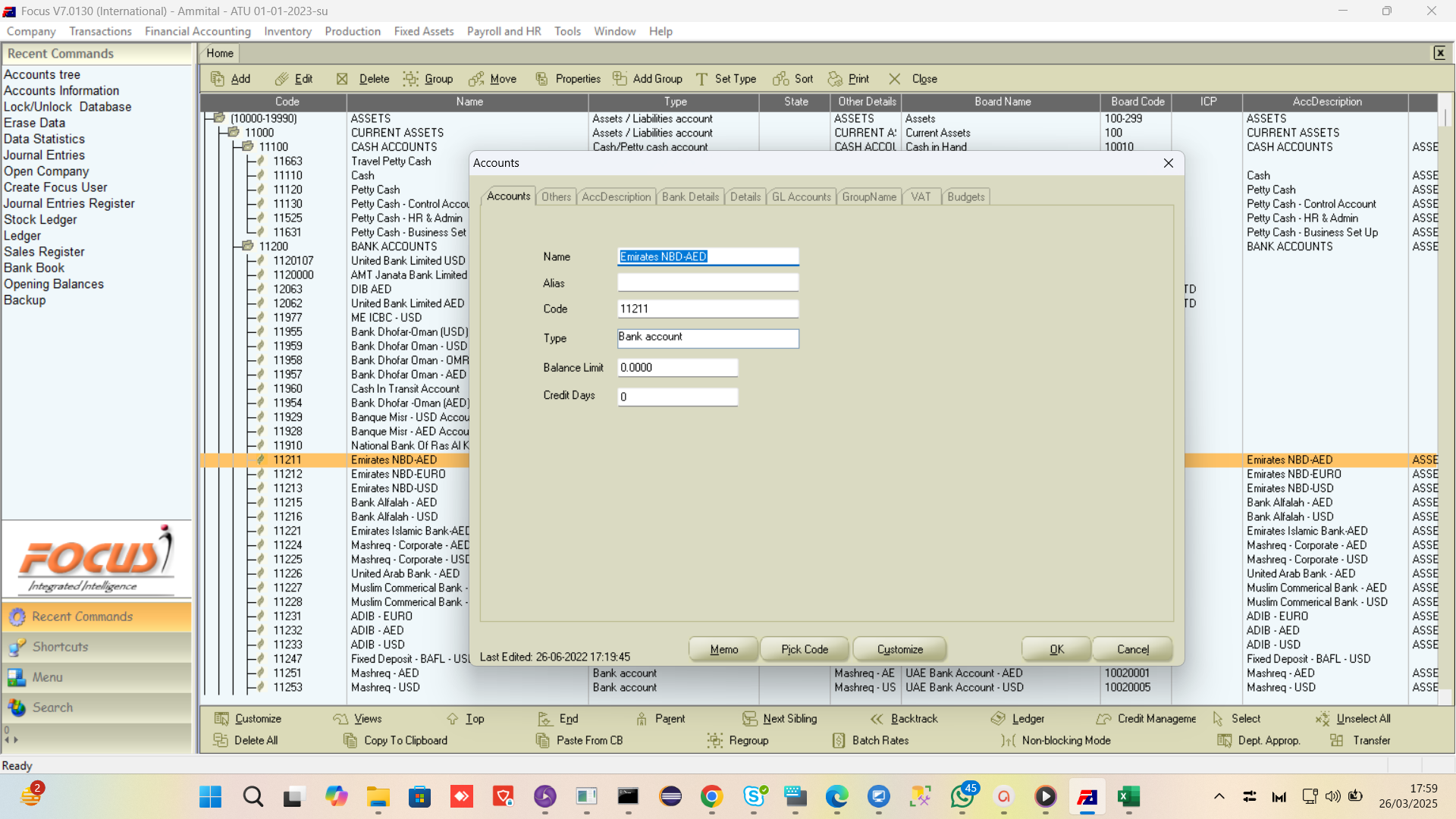Select Journal Entries Register in Recent Commands
1456x819 pixels.
(x=69, y=203)
